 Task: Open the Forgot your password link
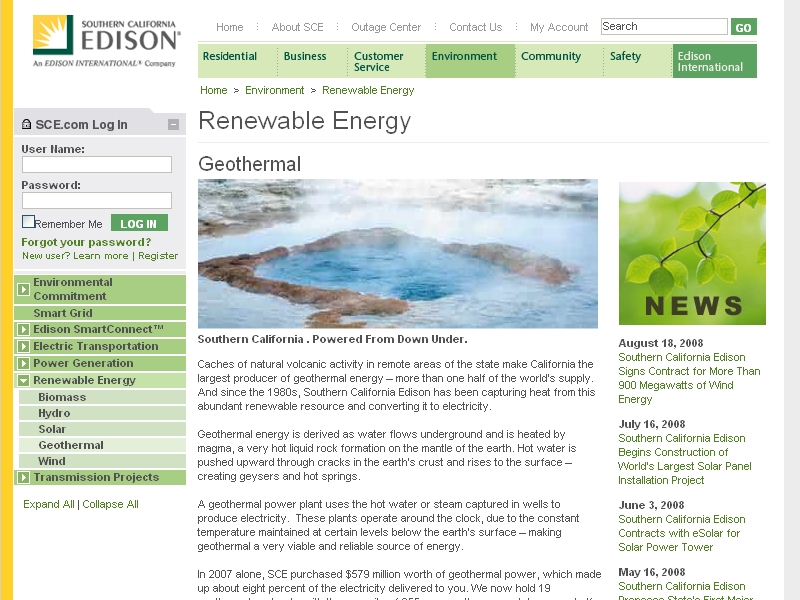pos(86,242)
